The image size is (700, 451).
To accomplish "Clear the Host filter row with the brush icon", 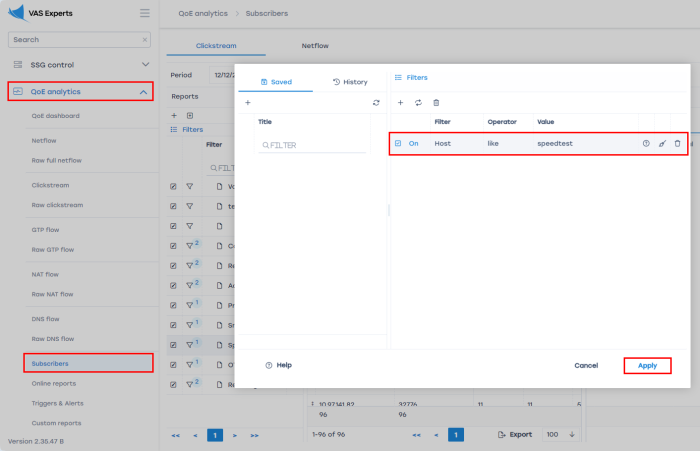I will (x=662, y=144).
